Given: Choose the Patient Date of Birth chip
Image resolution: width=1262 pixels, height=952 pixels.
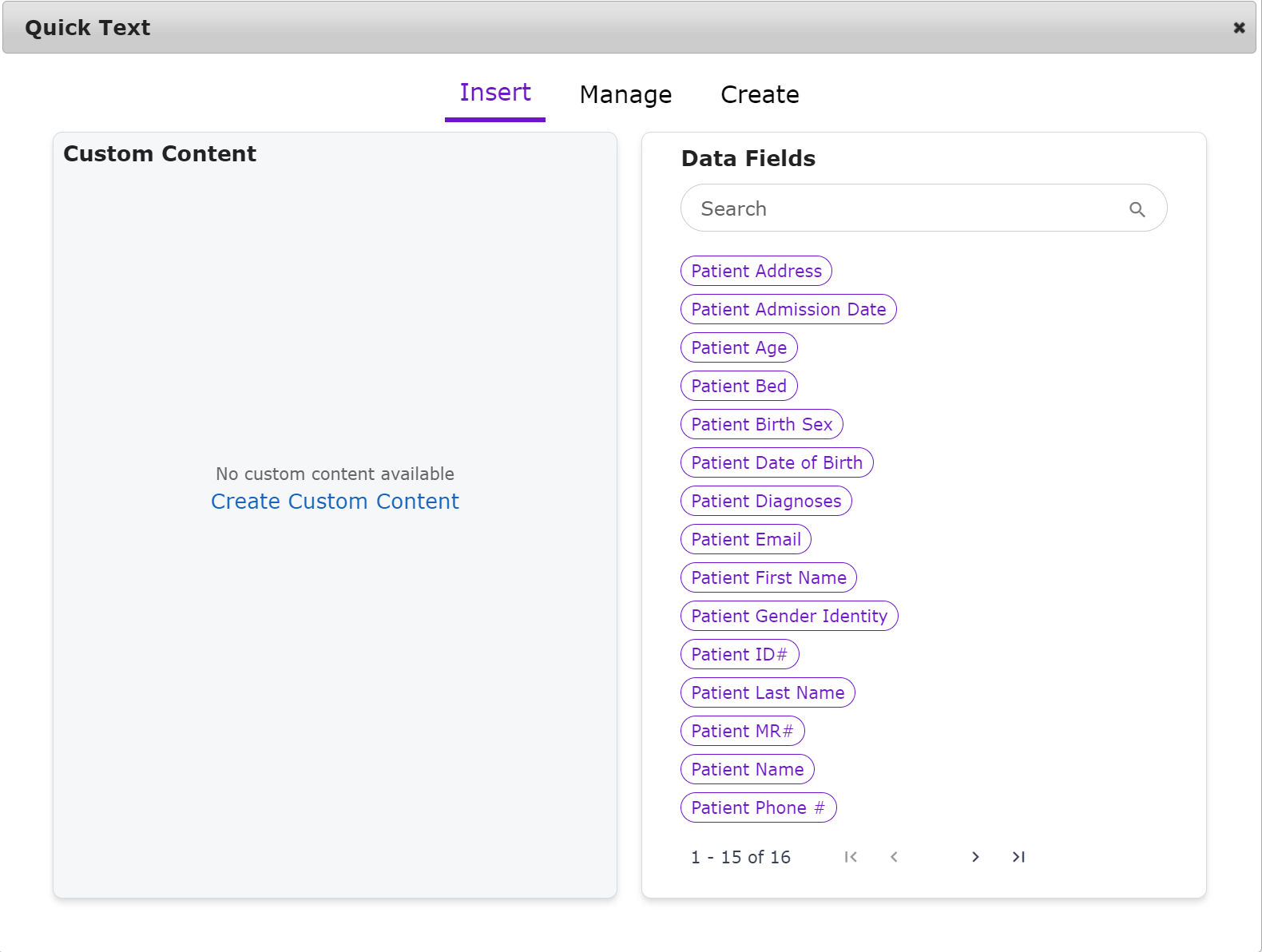Looking at the screenshot, I should pos(776,463).
